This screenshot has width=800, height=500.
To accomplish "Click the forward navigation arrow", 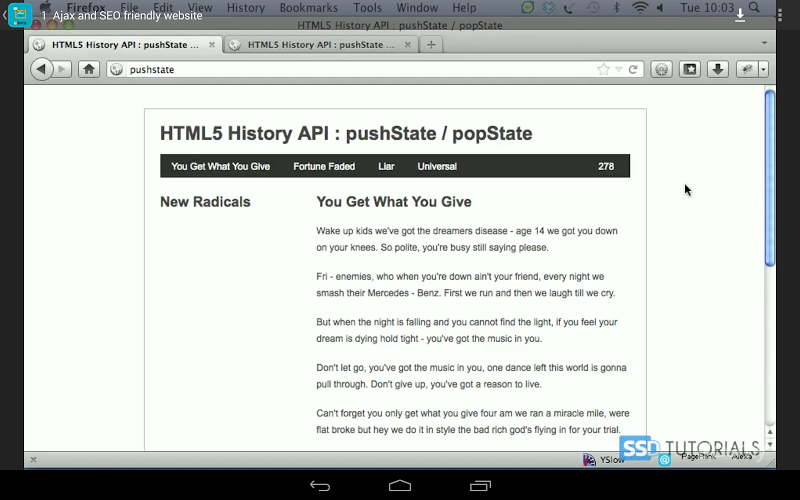I will pyautogui.click(x=62, y=69).
